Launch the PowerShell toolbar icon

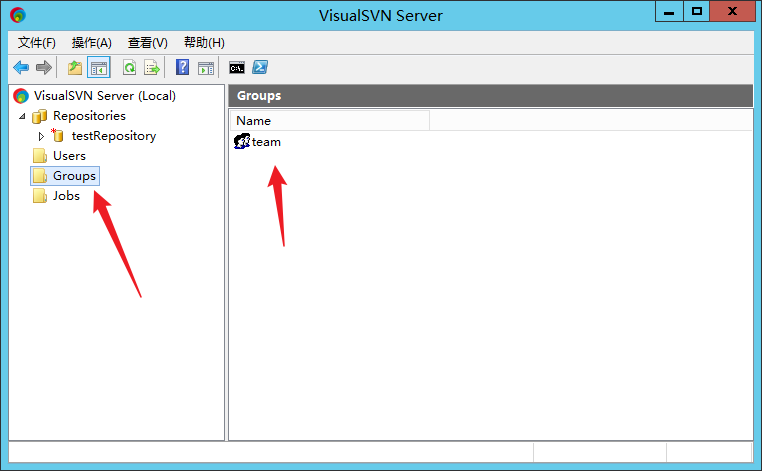coord(260,67)
